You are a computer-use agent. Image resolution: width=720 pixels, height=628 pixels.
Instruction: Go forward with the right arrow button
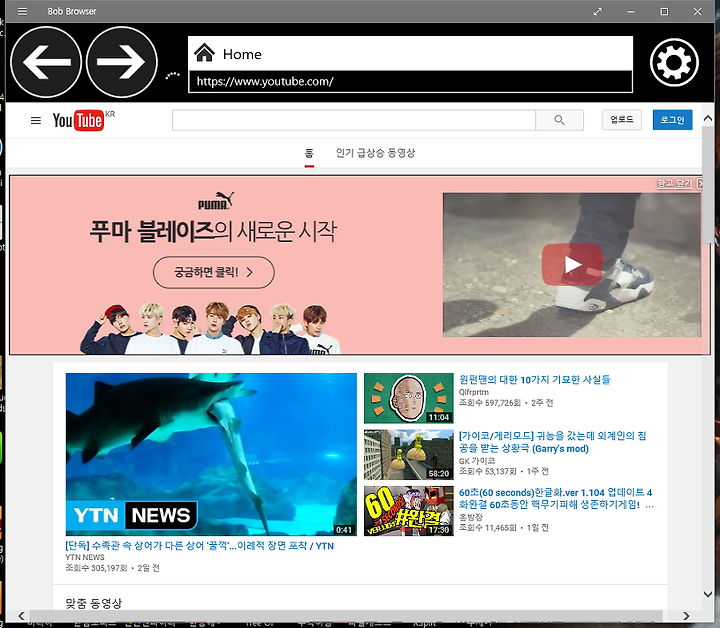pyautogui.click(x=122, y=62)
